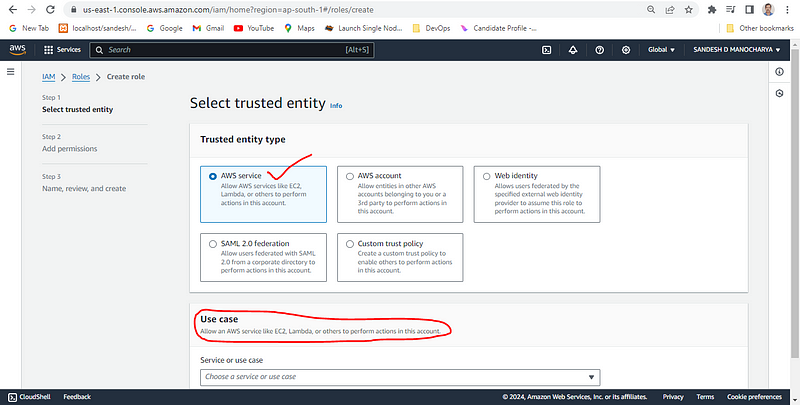800x405 pixels.
Task: Open the browser extensions puzzle icon
Action: 712,10
